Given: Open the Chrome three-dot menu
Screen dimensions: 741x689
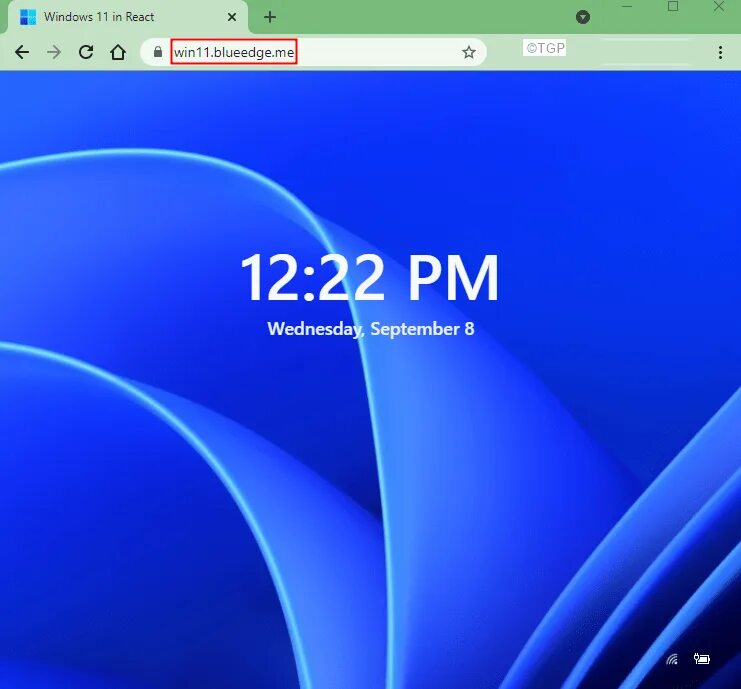Looking at the screenshot, I should click(x=720, y=52).
